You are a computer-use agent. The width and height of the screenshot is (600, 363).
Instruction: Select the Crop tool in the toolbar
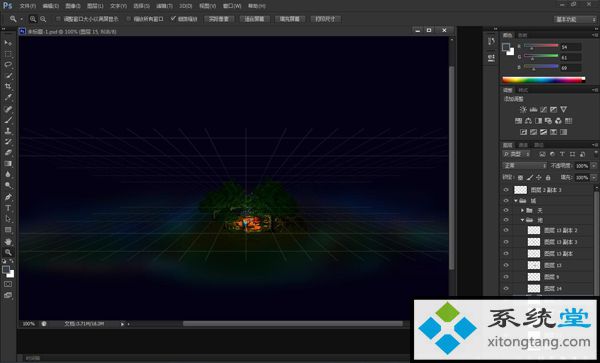[x=8, y=86]
